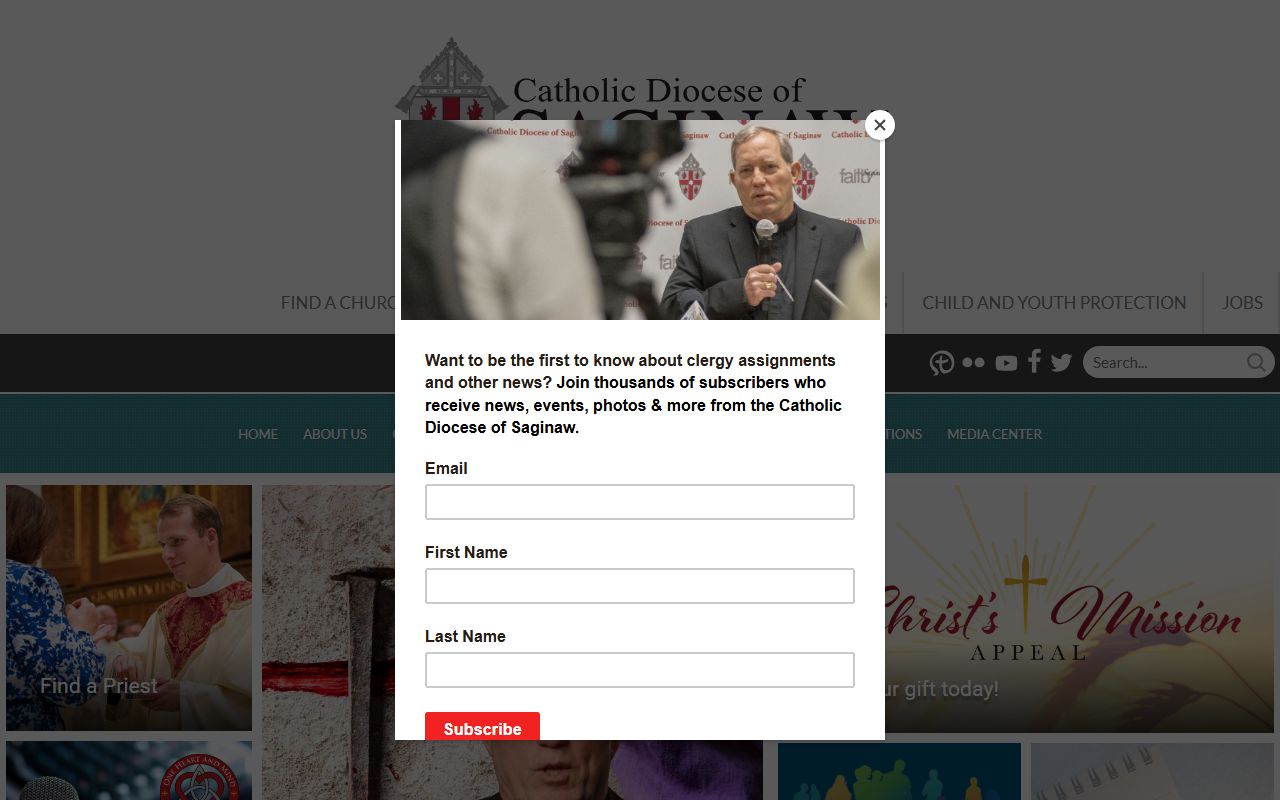This screenshot has width=1280, height=800.
Task: Focus the Last Name text field
Action: coord(640,670)
